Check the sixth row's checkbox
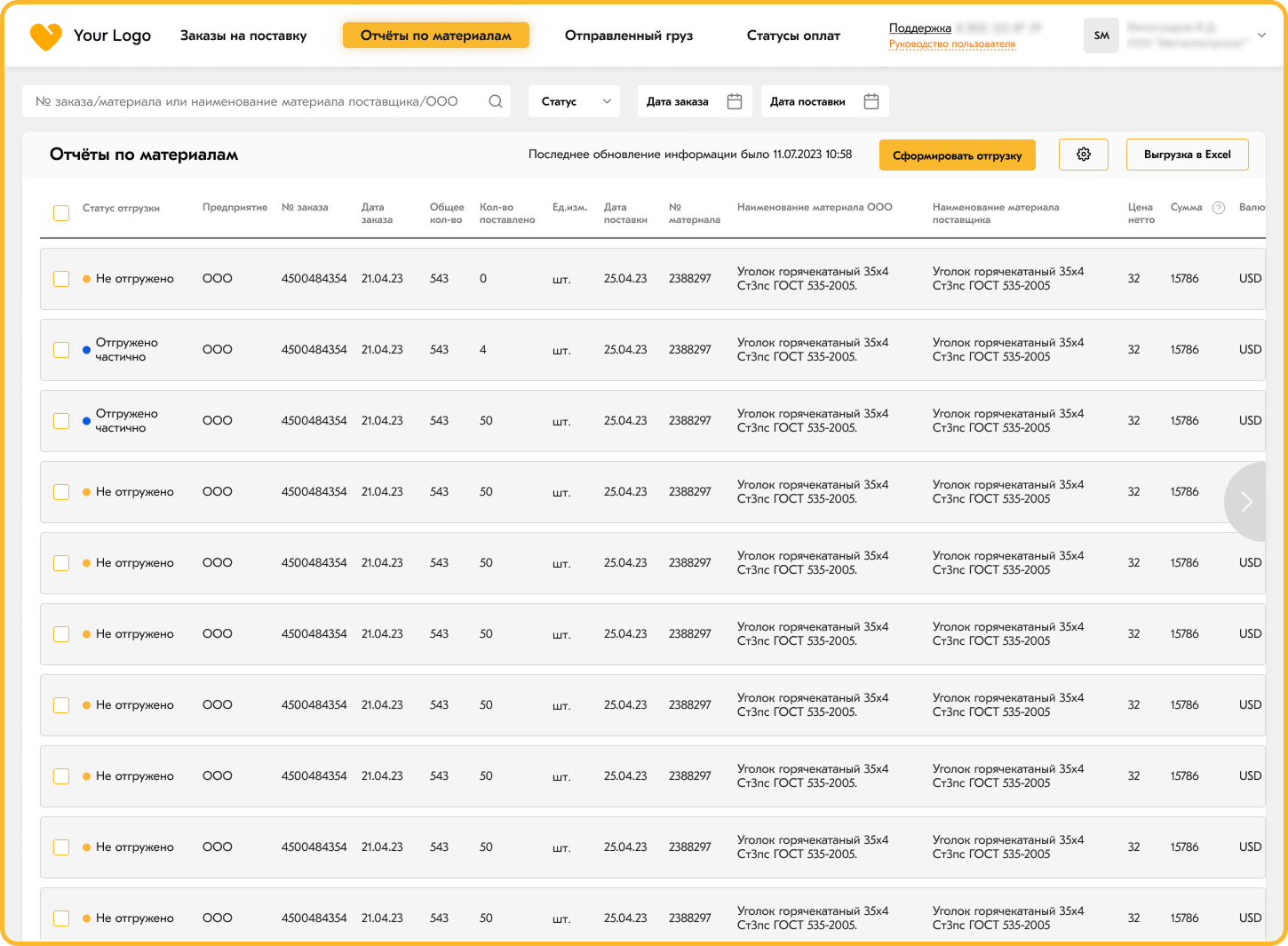1288x946 pixels. click(x=61, y=634)
